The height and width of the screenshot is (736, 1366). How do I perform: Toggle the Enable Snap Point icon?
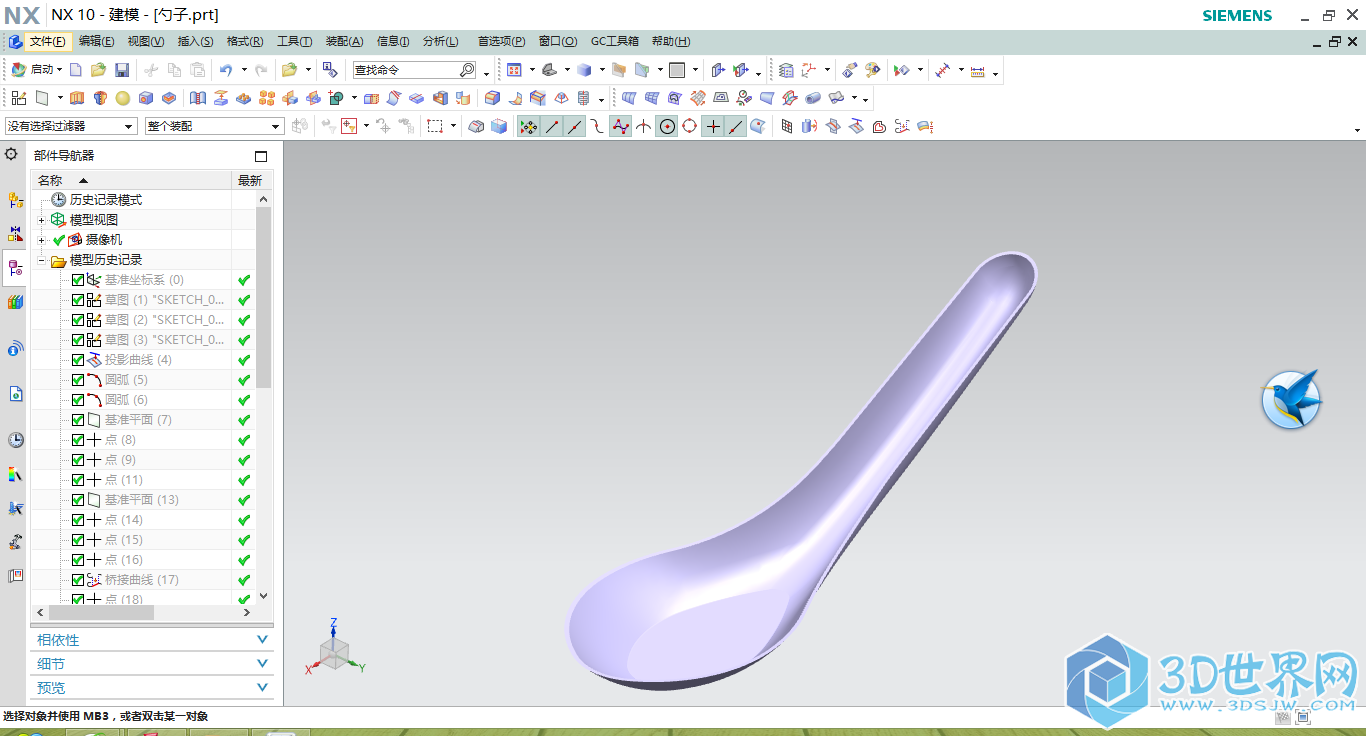[x=528, y=126]
